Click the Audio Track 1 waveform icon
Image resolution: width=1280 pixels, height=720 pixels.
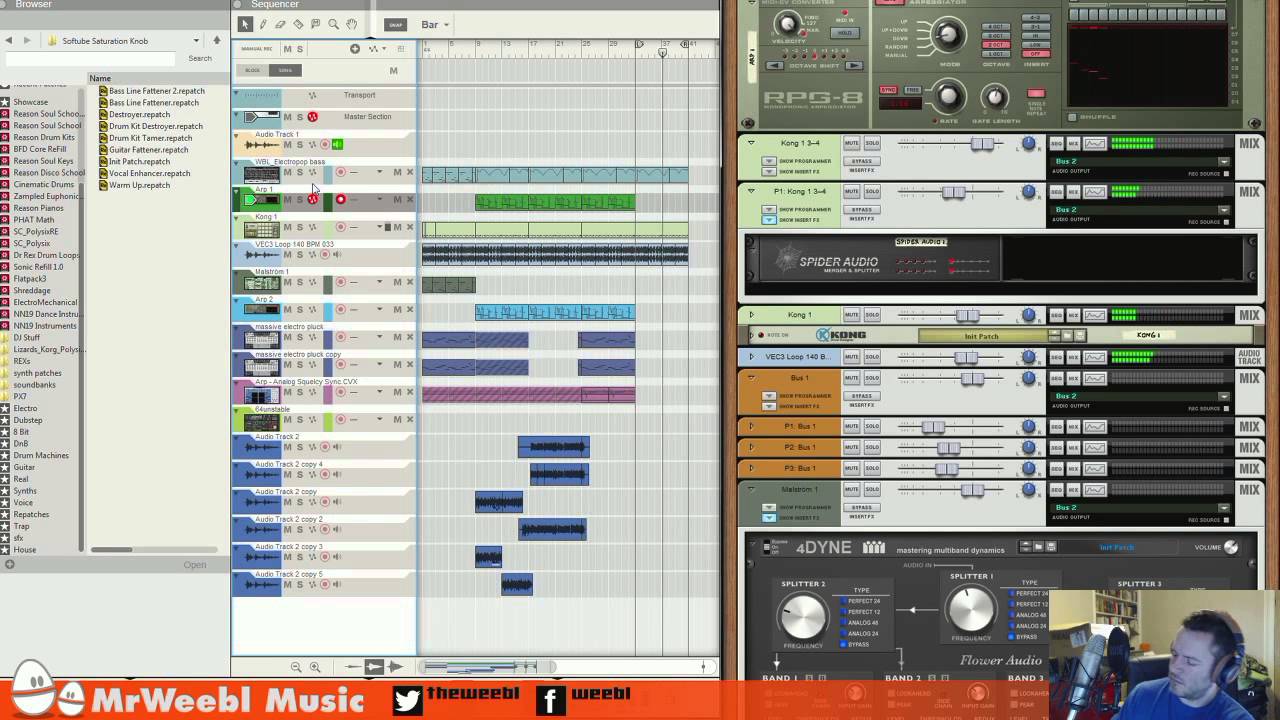click(x=262, y=146)
